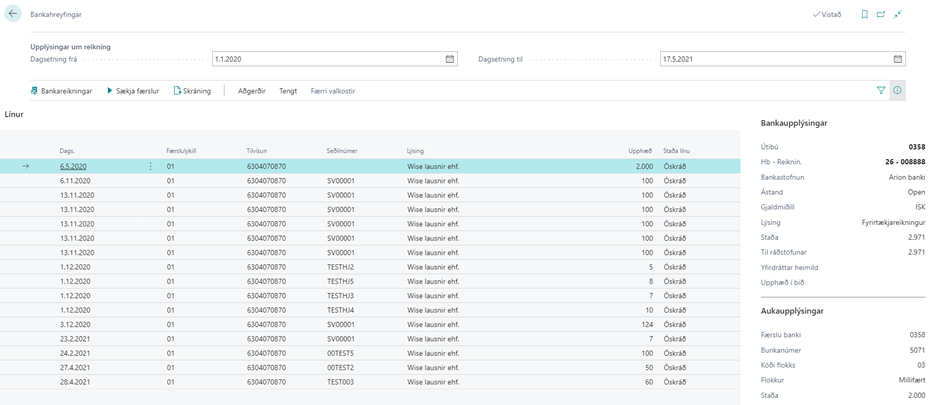
Task: Click the back arrow button
Action: point(13,15)
